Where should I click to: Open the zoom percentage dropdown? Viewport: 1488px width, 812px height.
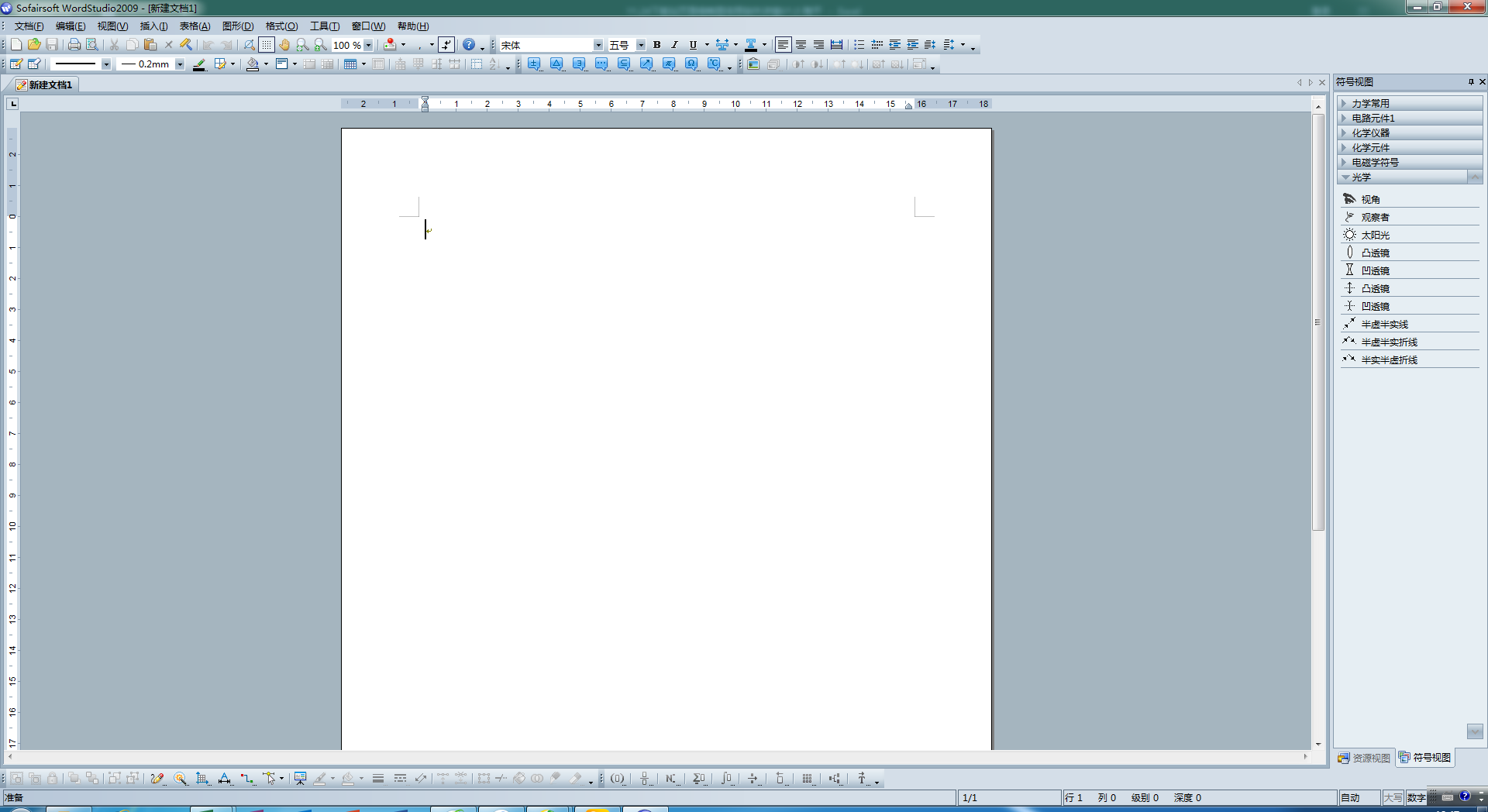click(x=368, y=45)
